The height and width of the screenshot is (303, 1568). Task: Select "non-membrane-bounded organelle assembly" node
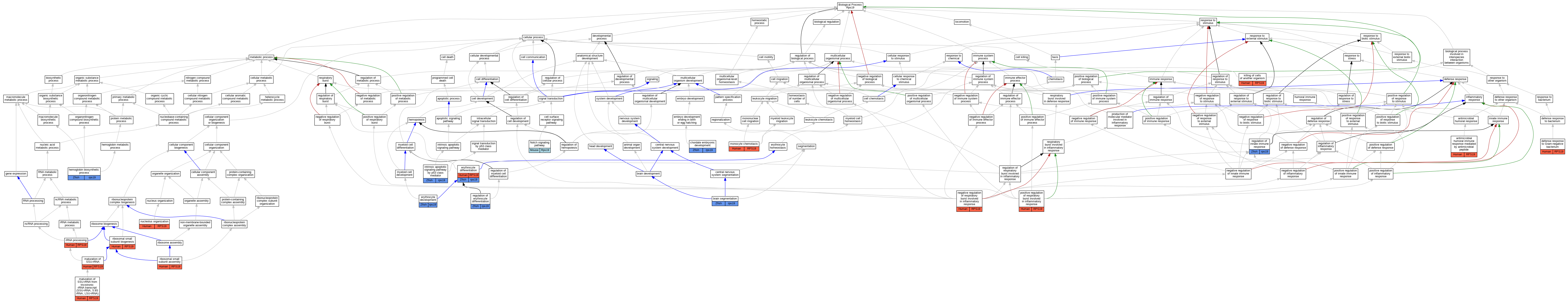[195, 224]
